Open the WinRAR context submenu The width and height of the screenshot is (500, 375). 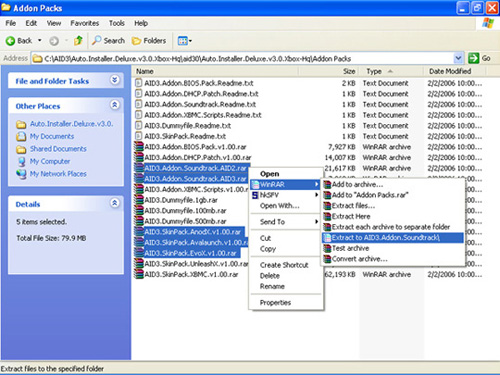pyautogui.click(x=286, y=184)
